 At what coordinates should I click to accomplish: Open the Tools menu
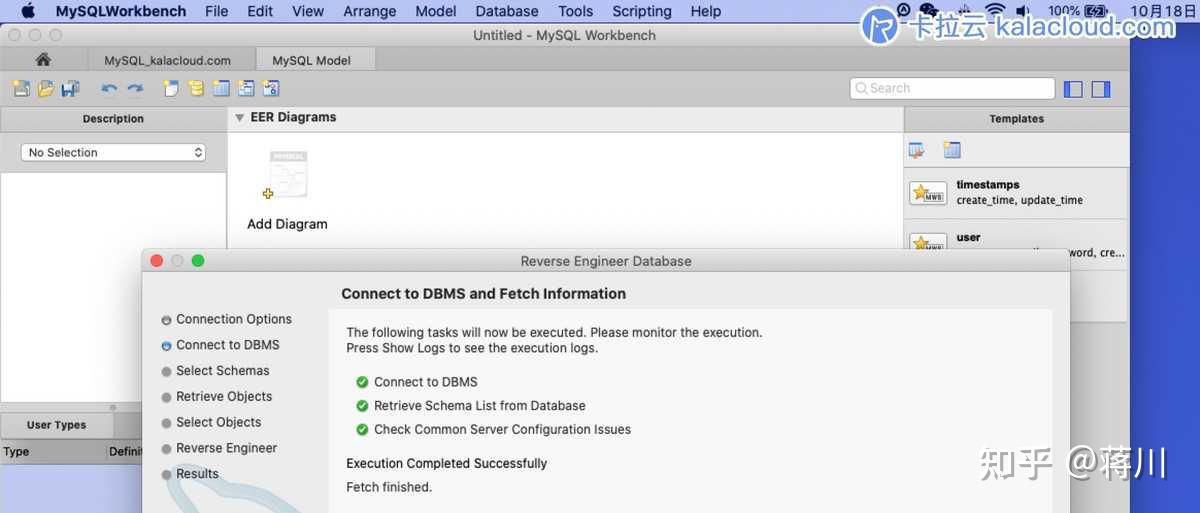(575, 11)
